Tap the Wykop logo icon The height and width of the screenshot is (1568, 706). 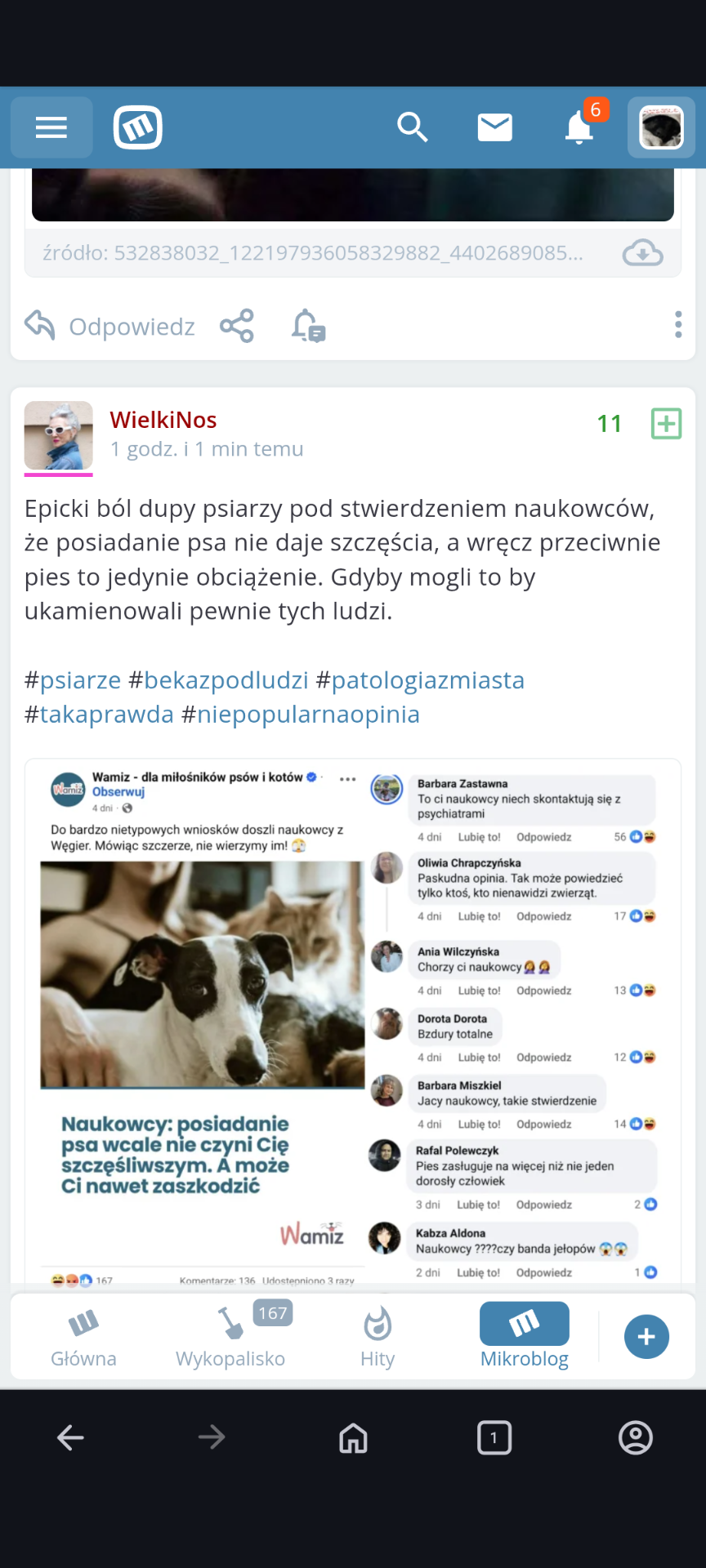pos(138,127)
